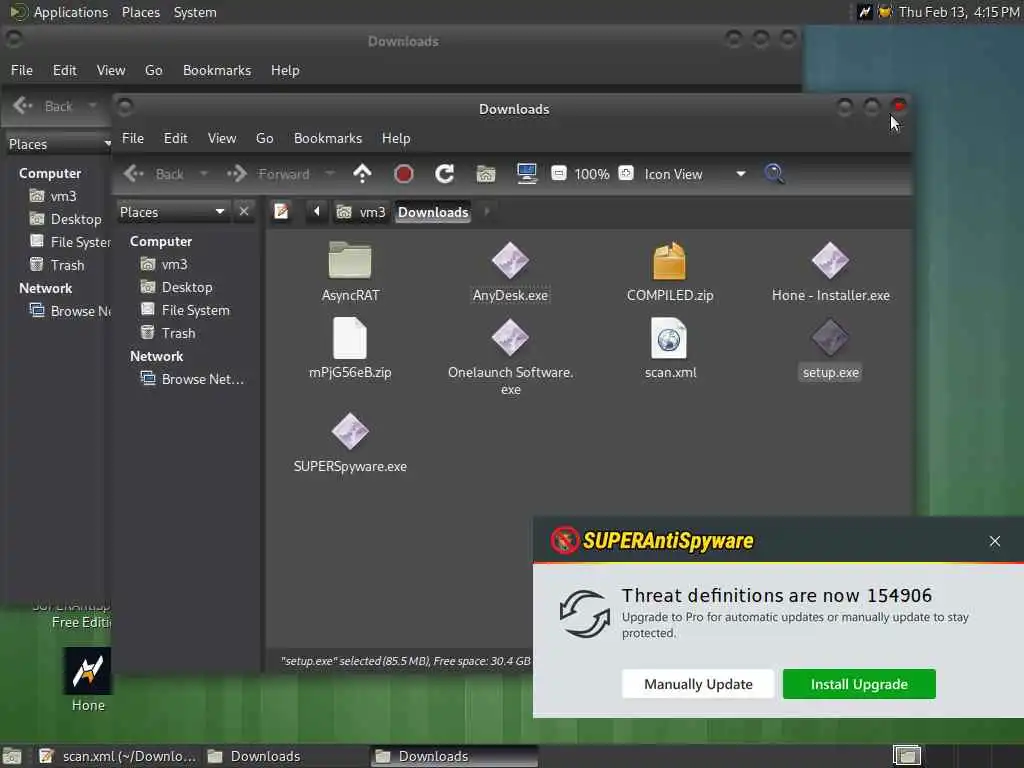Viewport: 1024px width, 768px height.
Task: Switch to scan.xml taskbar window
Action: tap(118, 756)
